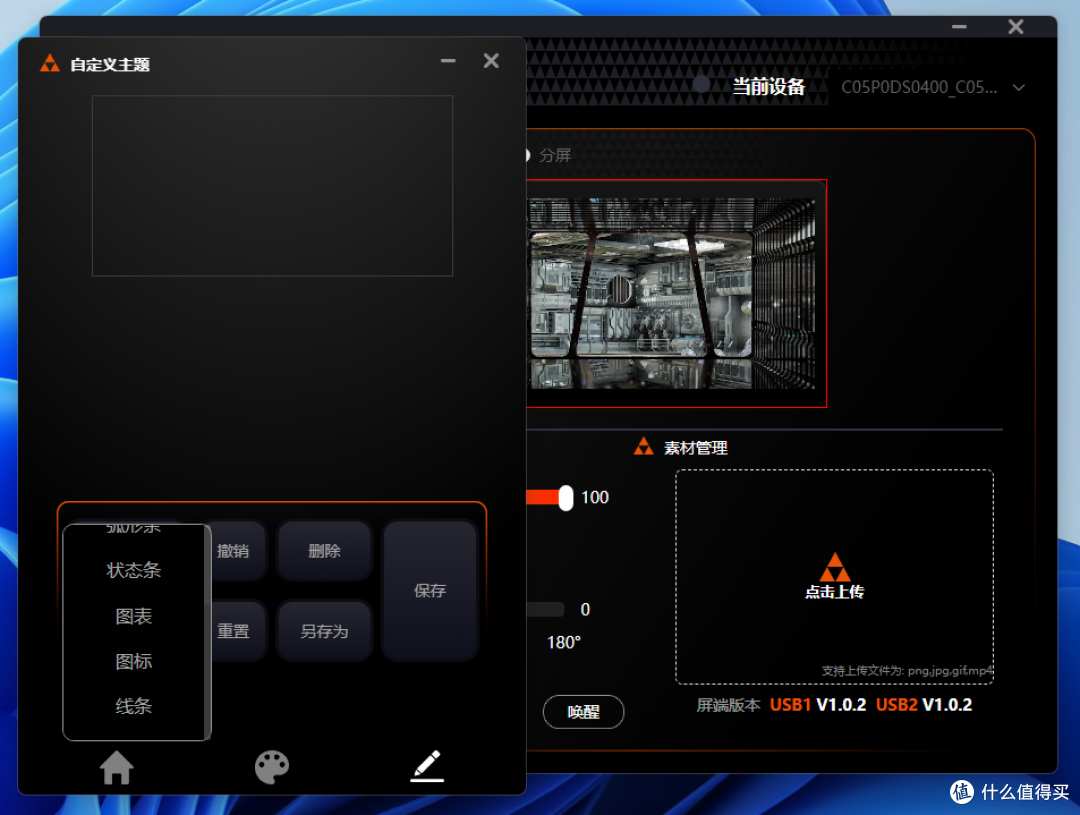Select 图标 from the component list
This screenshot has height=815, width=1080.
(x=134, y=661)
